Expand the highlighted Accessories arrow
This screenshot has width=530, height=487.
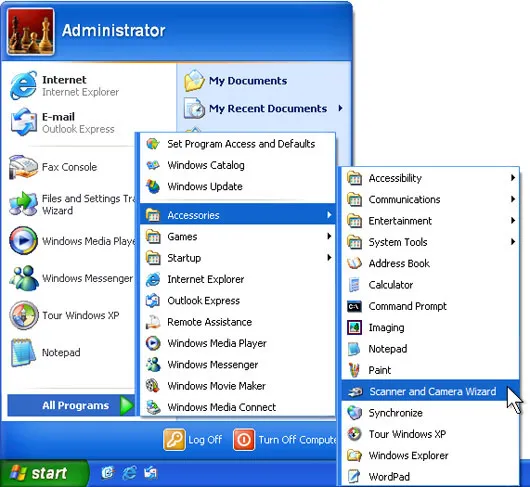tap(329, 215)
